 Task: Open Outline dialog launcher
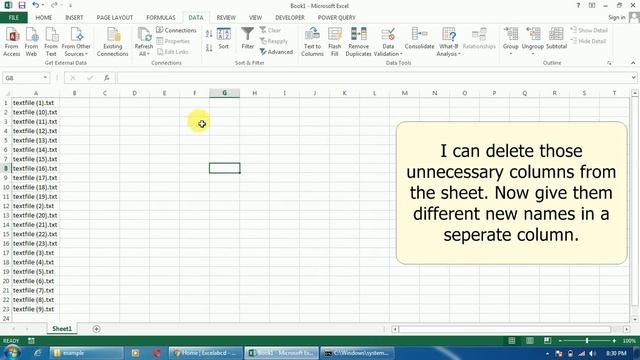[x=609, y=63]
